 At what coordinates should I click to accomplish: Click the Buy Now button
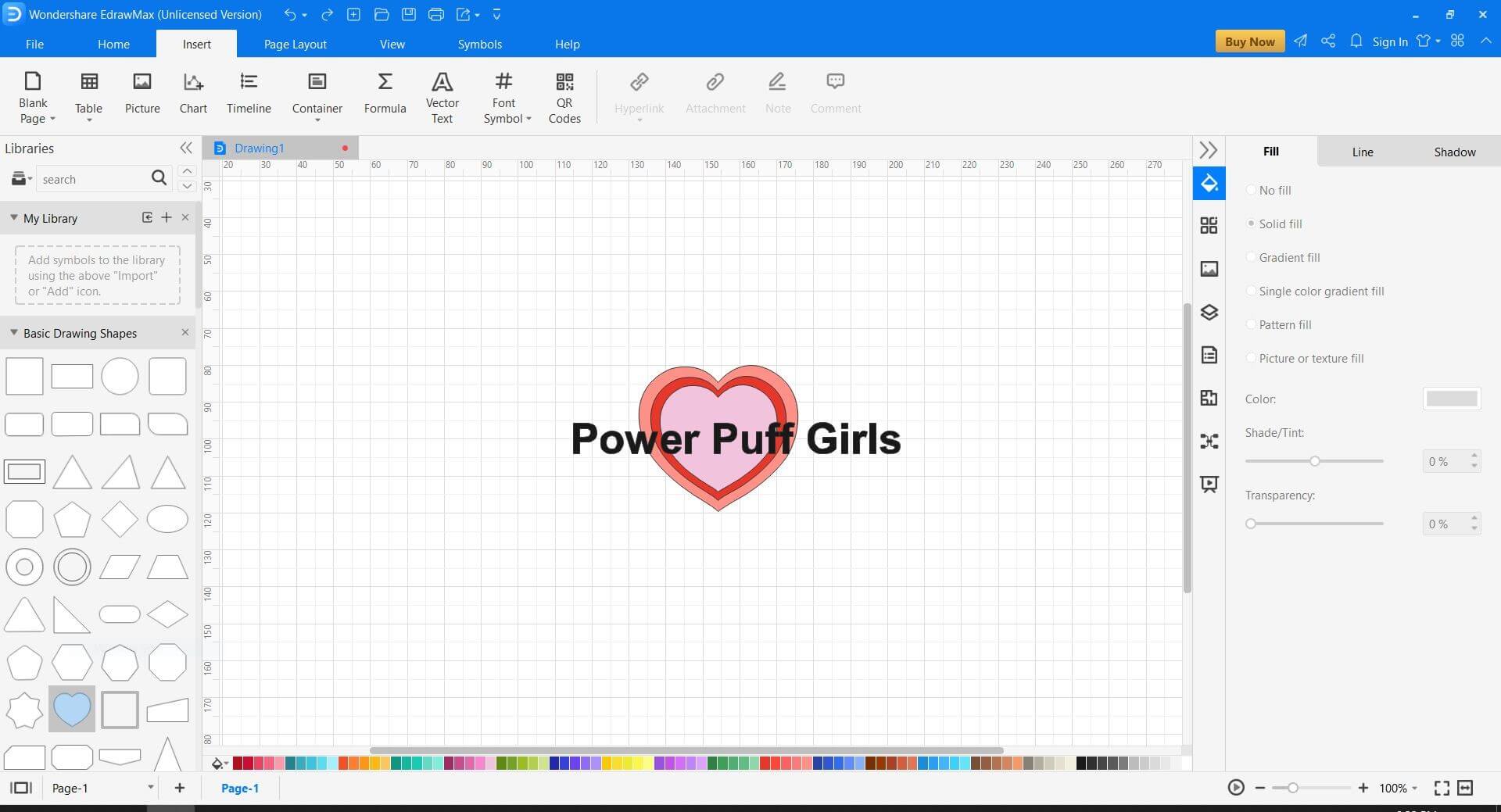point(1249,41)
